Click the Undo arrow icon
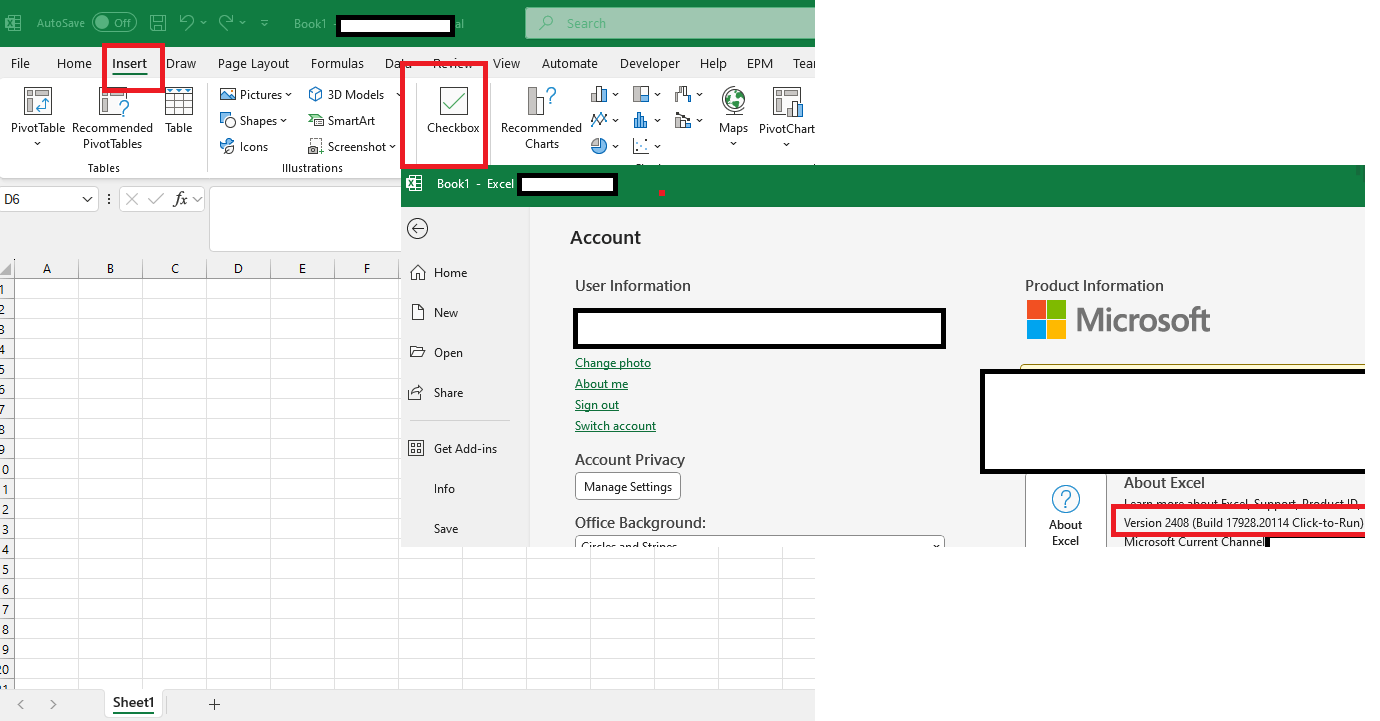The width and height of the screenshot is (1380, 721). [x=187, y=22]
